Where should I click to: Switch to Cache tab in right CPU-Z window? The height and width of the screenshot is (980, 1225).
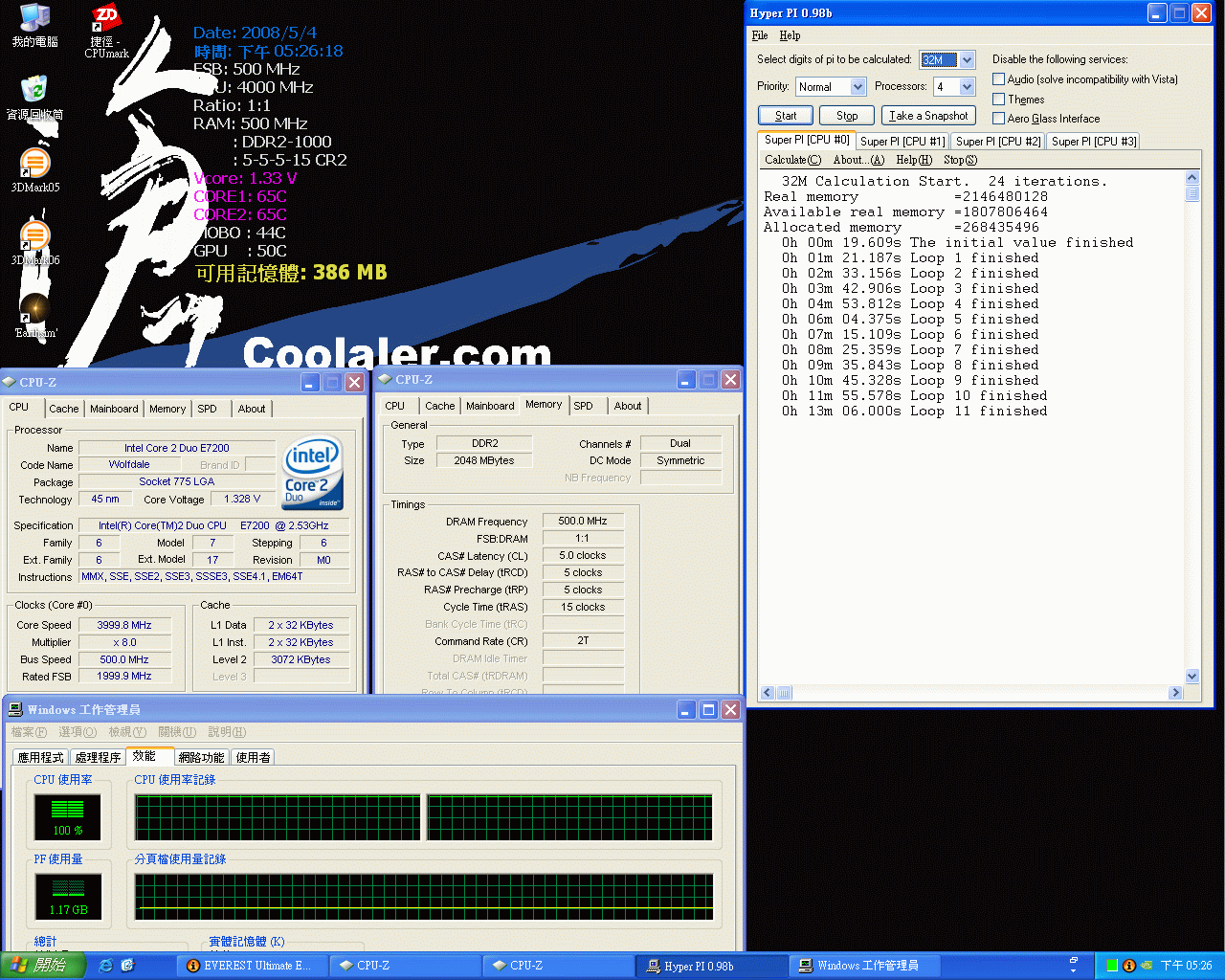tap(440, 406)
